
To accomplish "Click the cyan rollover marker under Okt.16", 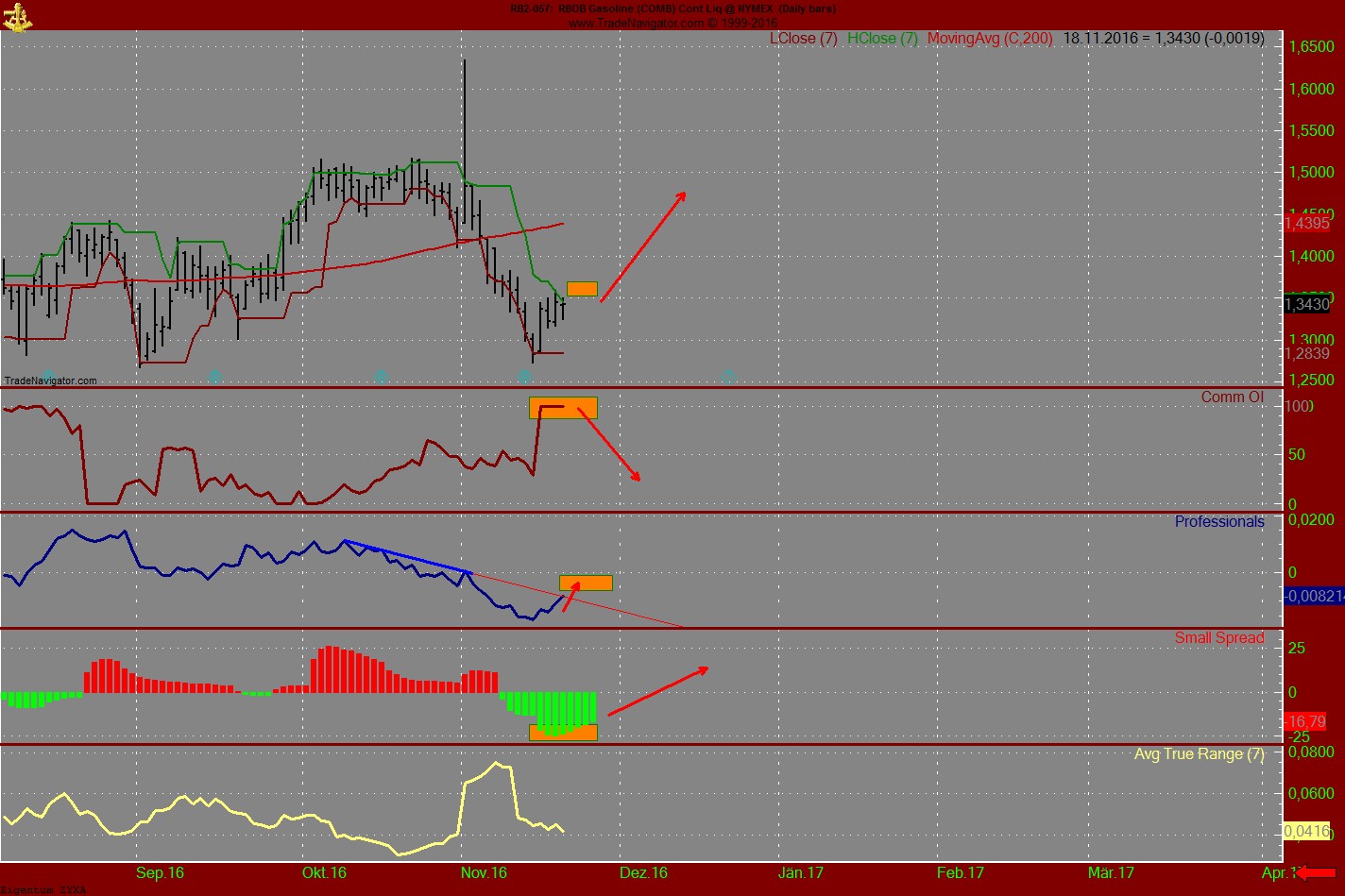I will tap(381, 376).
